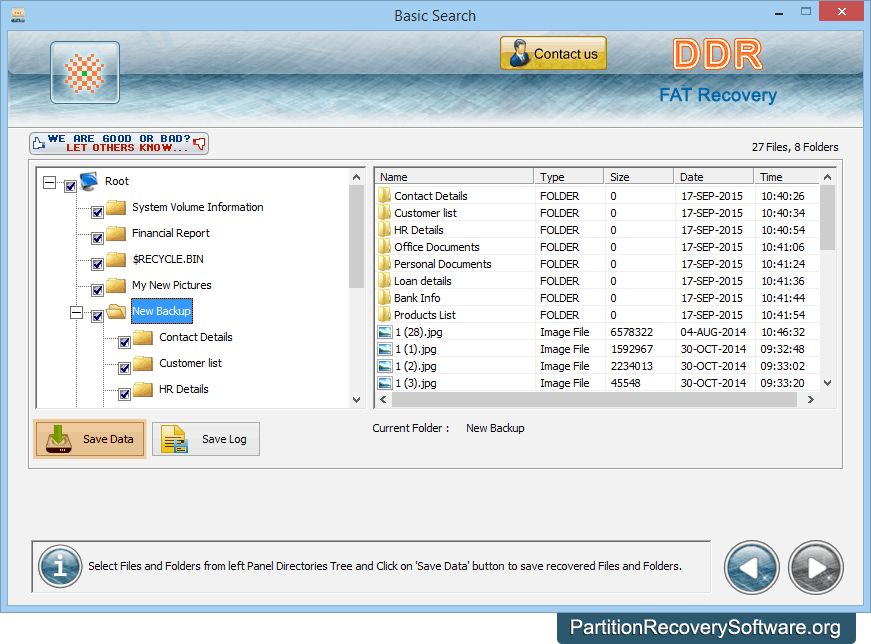
Task: Click image icon of 1 (2).jpg
Action: [x=384, y=366]
